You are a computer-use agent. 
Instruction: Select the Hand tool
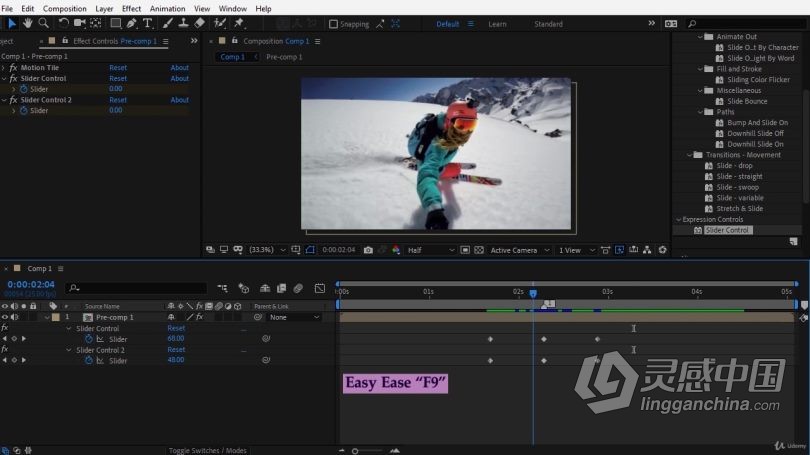[x=27, y=23]
